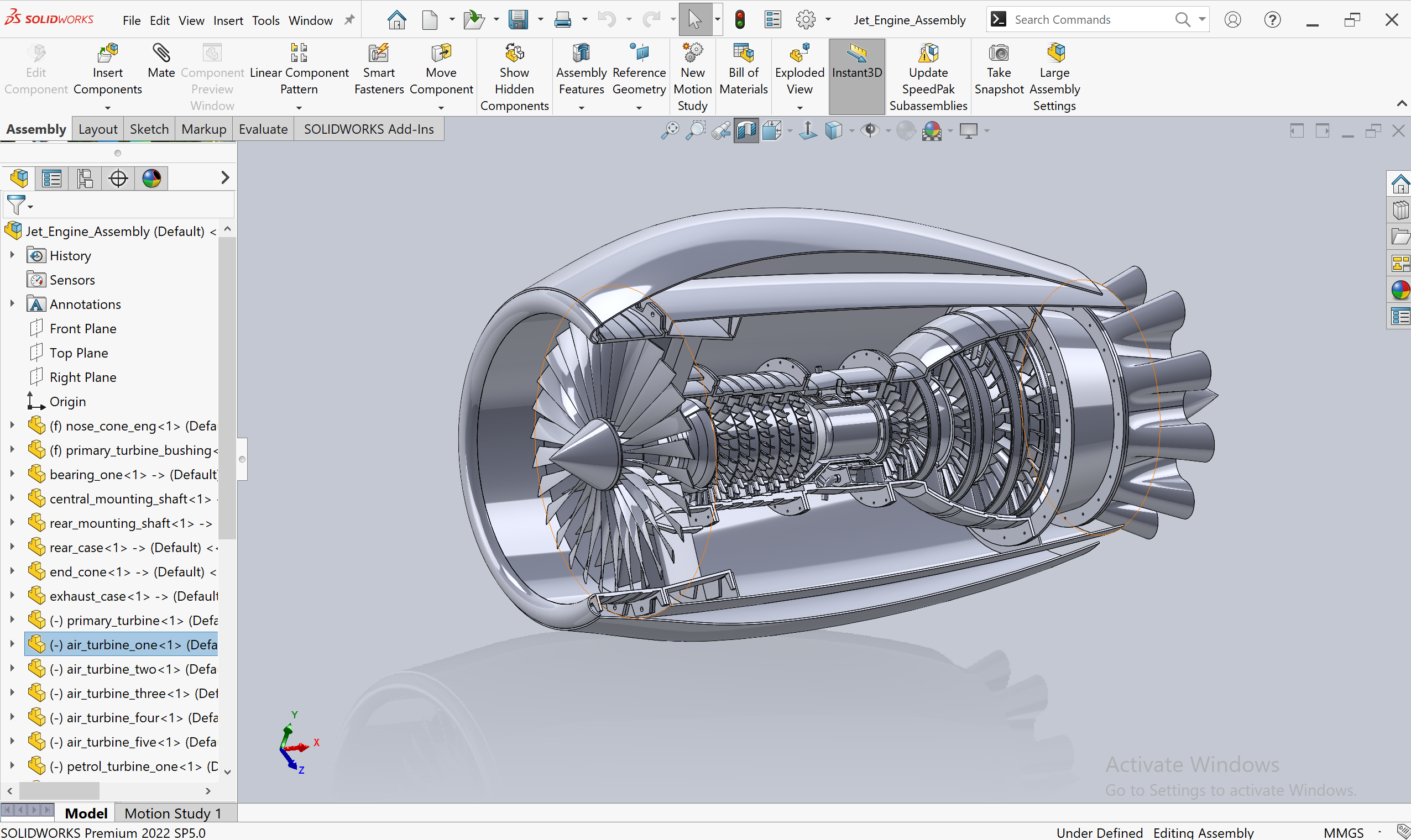
Task: Open the Exploded View dropdown arrow
Action: (799, 108)
